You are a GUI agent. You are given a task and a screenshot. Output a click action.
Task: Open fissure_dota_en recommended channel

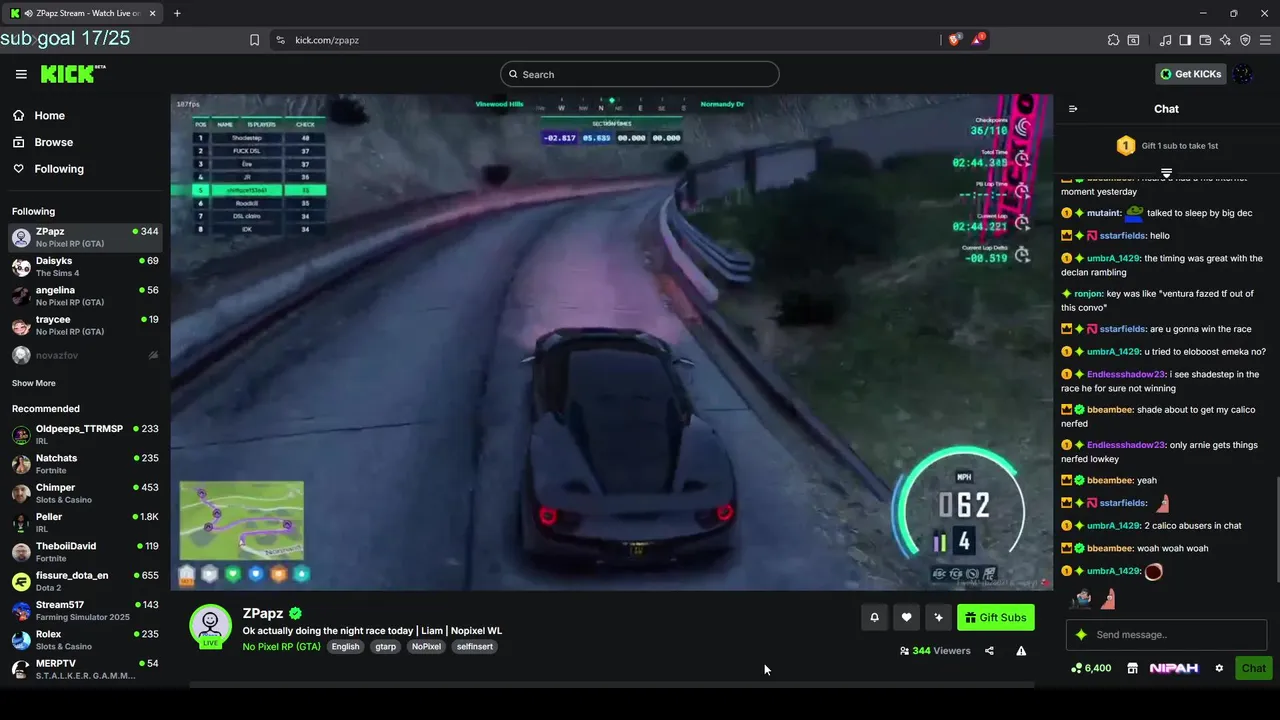coord(85,581)
